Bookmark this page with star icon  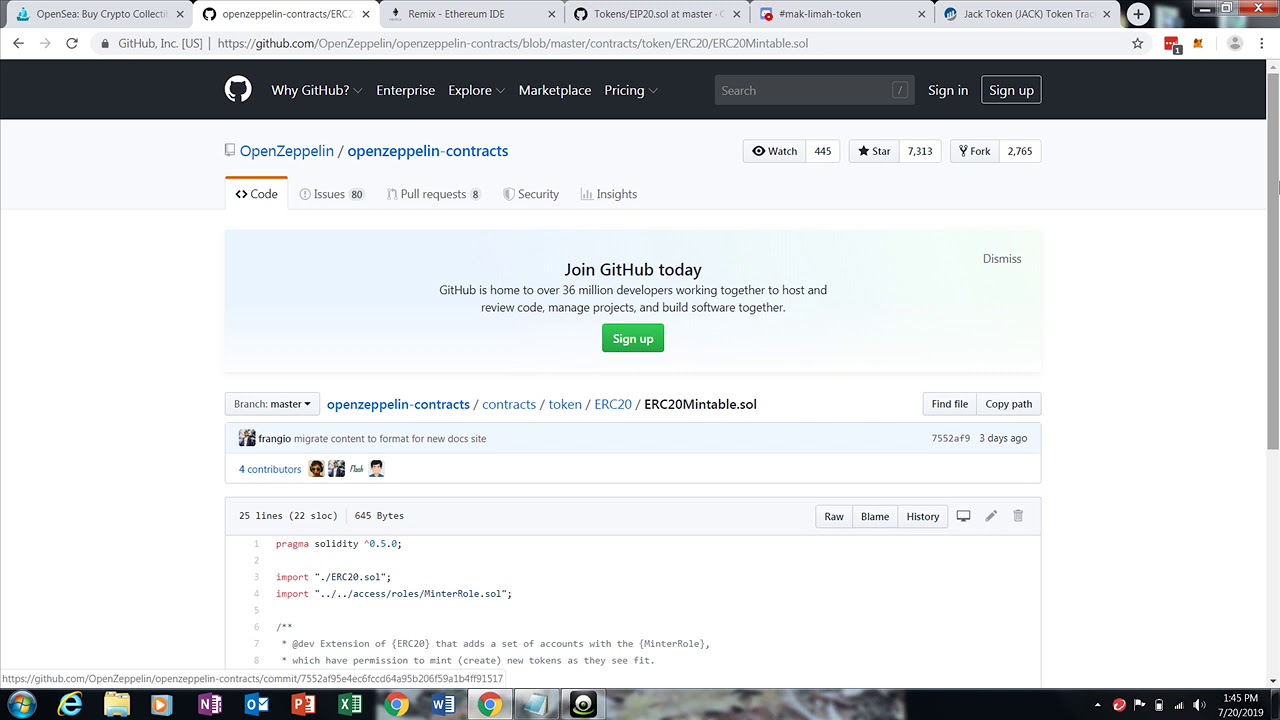(x=1137, y=43)
